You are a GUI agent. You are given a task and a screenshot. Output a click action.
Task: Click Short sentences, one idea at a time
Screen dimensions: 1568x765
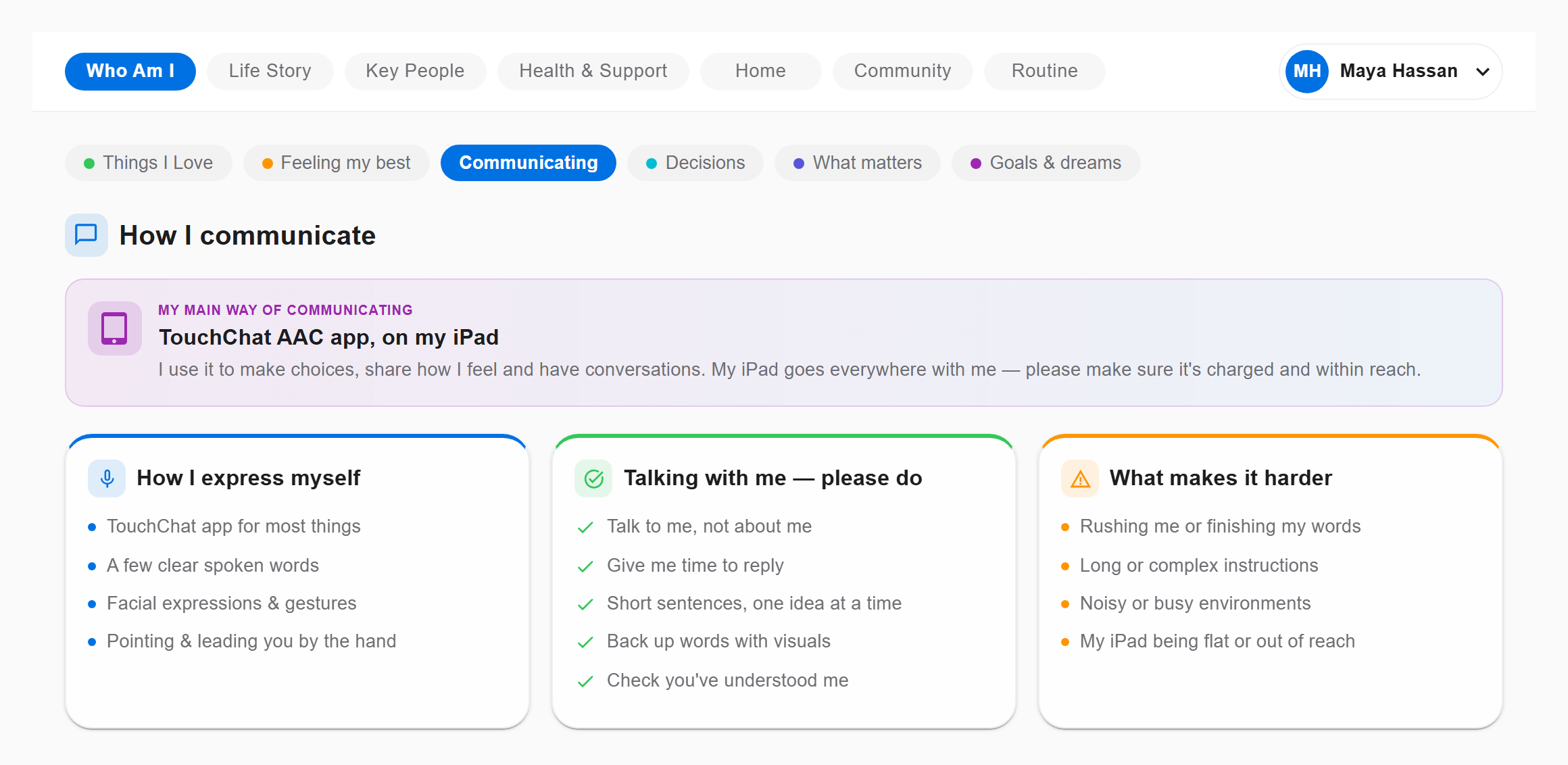pos(754,603)
